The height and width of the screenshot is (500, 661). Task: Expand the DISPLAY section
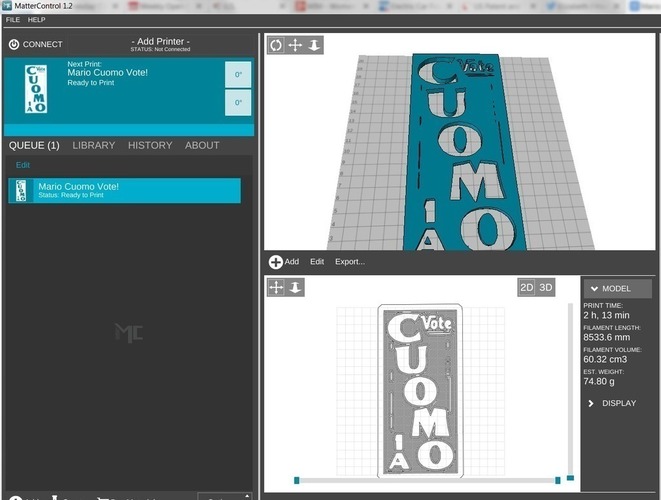click(x=612, y=403)
